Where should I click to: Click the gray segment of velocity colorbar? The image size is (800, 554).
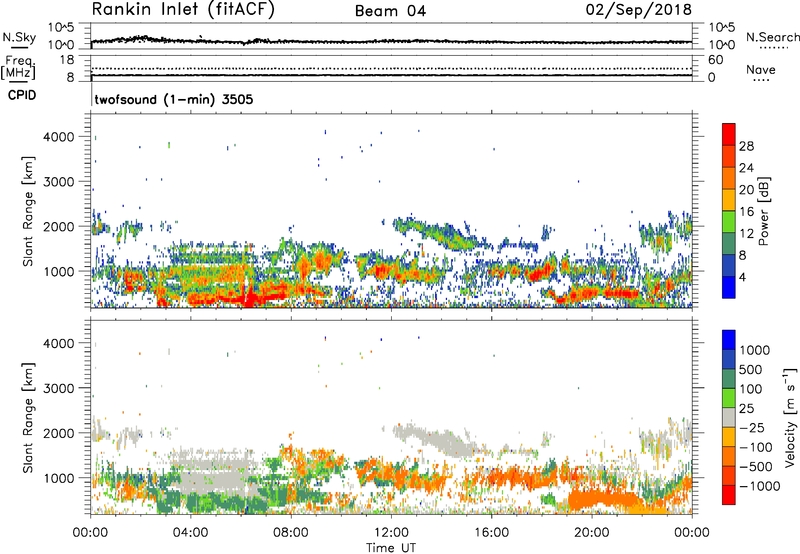click(729, 418)
